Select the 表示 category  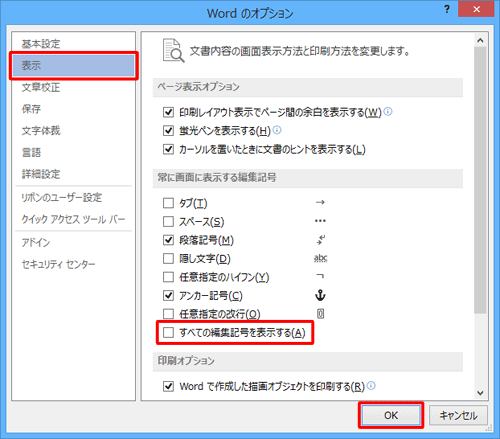click(x=74, y=65)
